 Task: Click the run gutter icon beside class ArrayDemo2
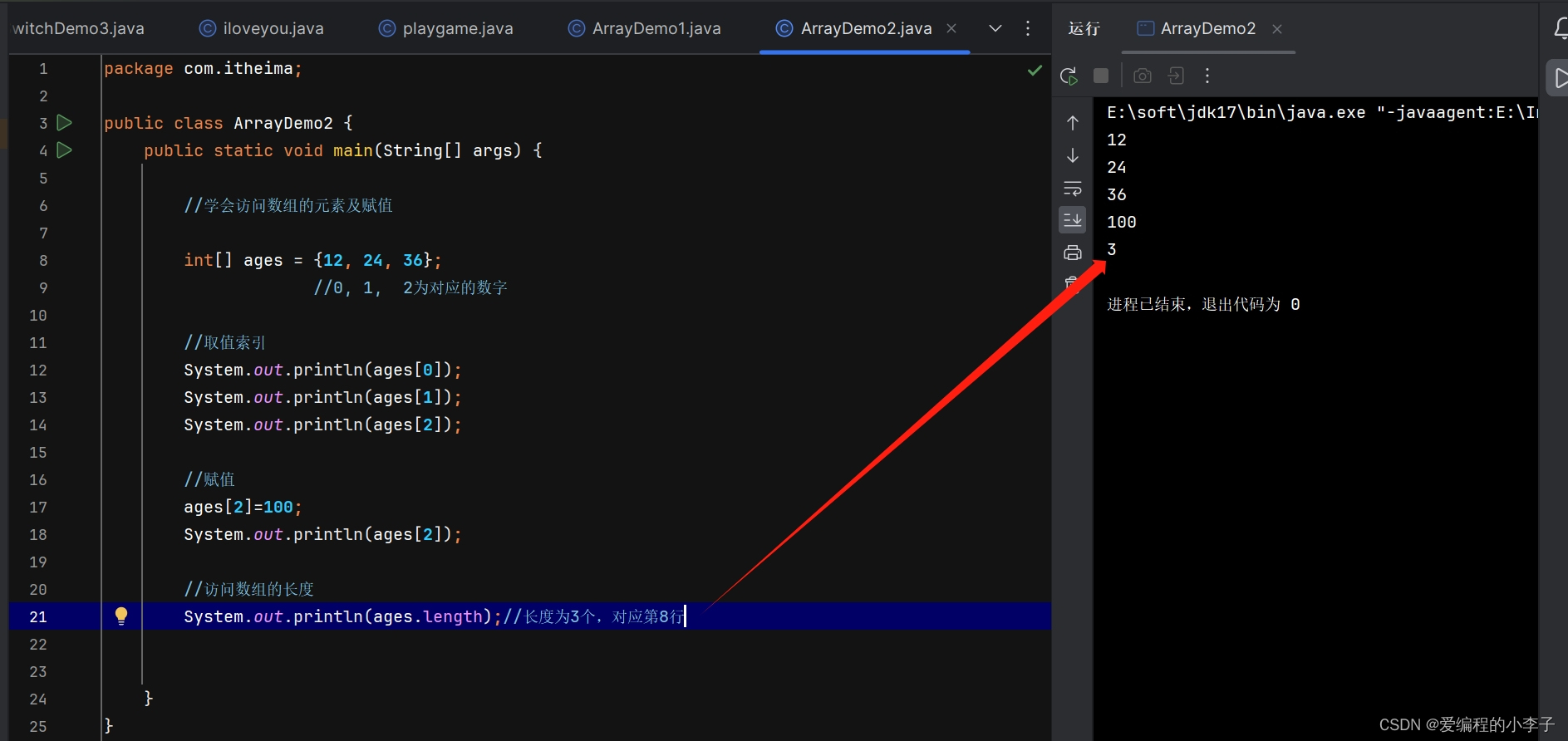point(64,123)
